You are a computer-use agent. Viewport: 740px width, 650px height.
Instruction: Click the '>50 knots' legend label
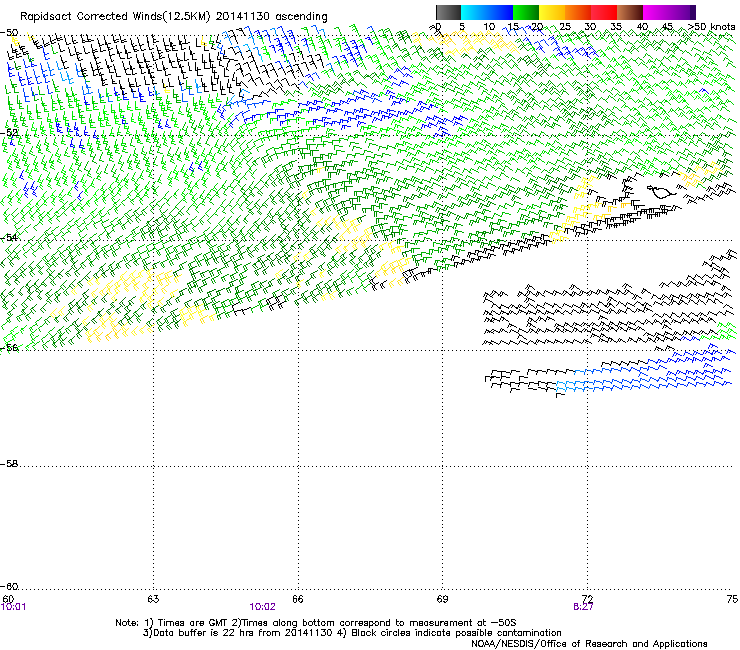(711, 27)
